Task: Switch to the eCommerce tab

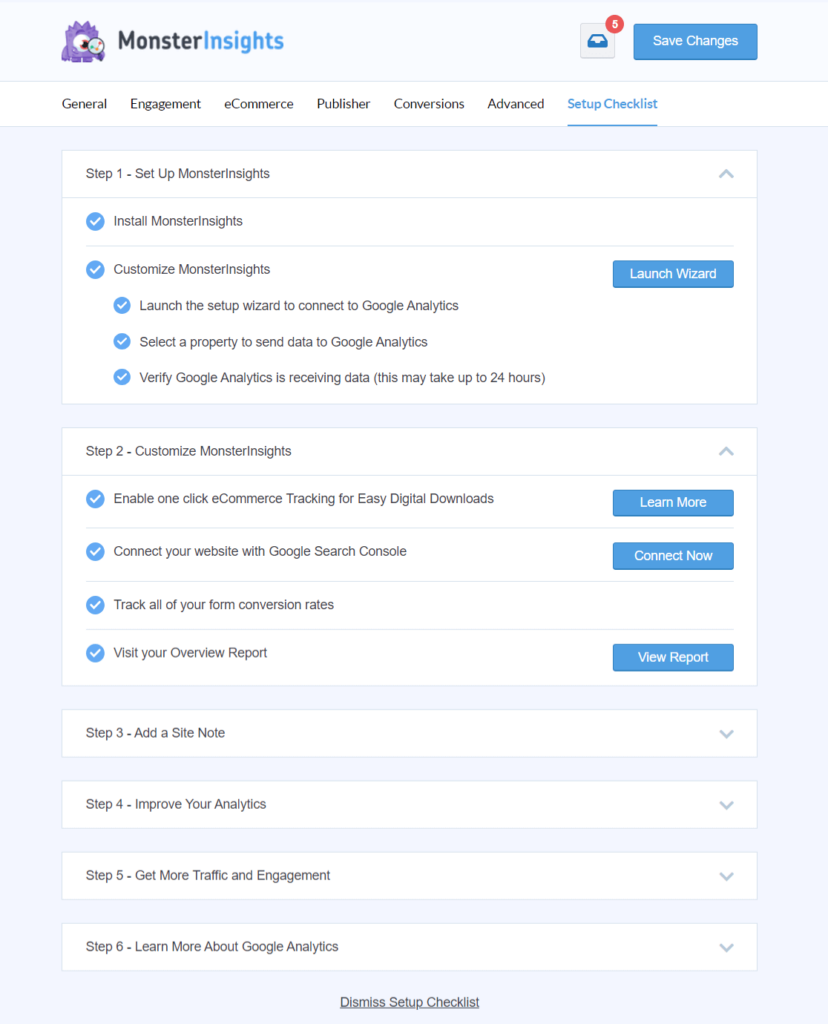Action: pyautogui.click(x=258, y=103)
